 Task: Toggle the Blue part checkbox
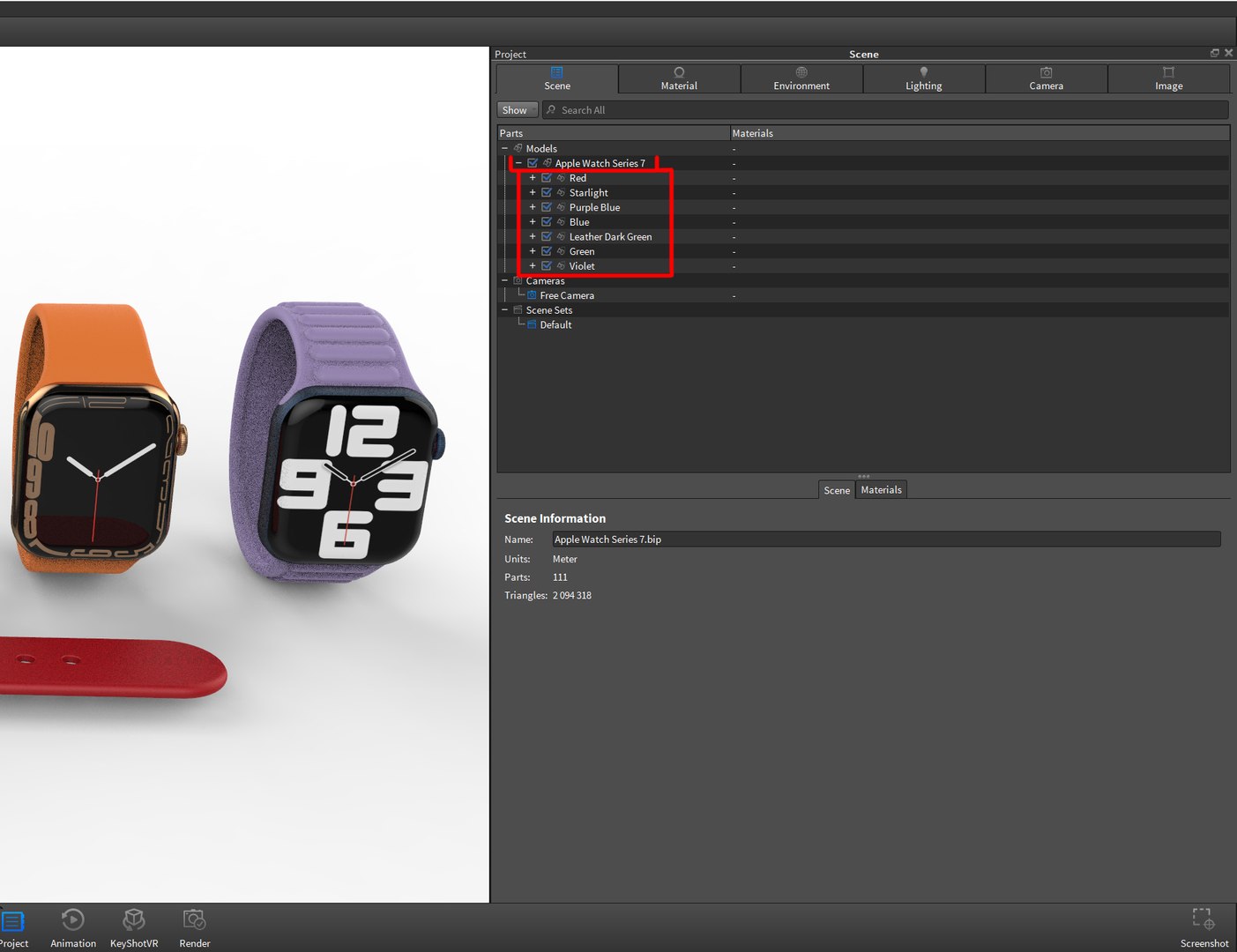tap(547, 222)
